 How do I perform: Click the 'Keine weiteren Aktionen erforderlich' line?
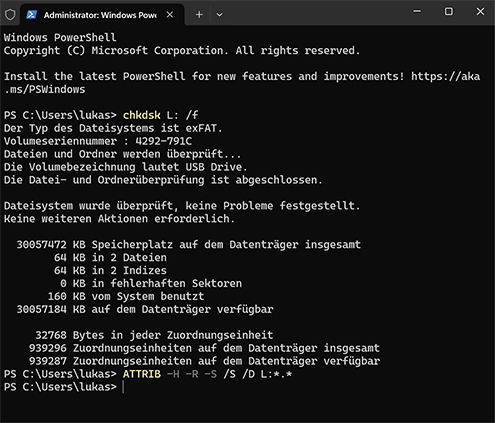pos(119,219)
